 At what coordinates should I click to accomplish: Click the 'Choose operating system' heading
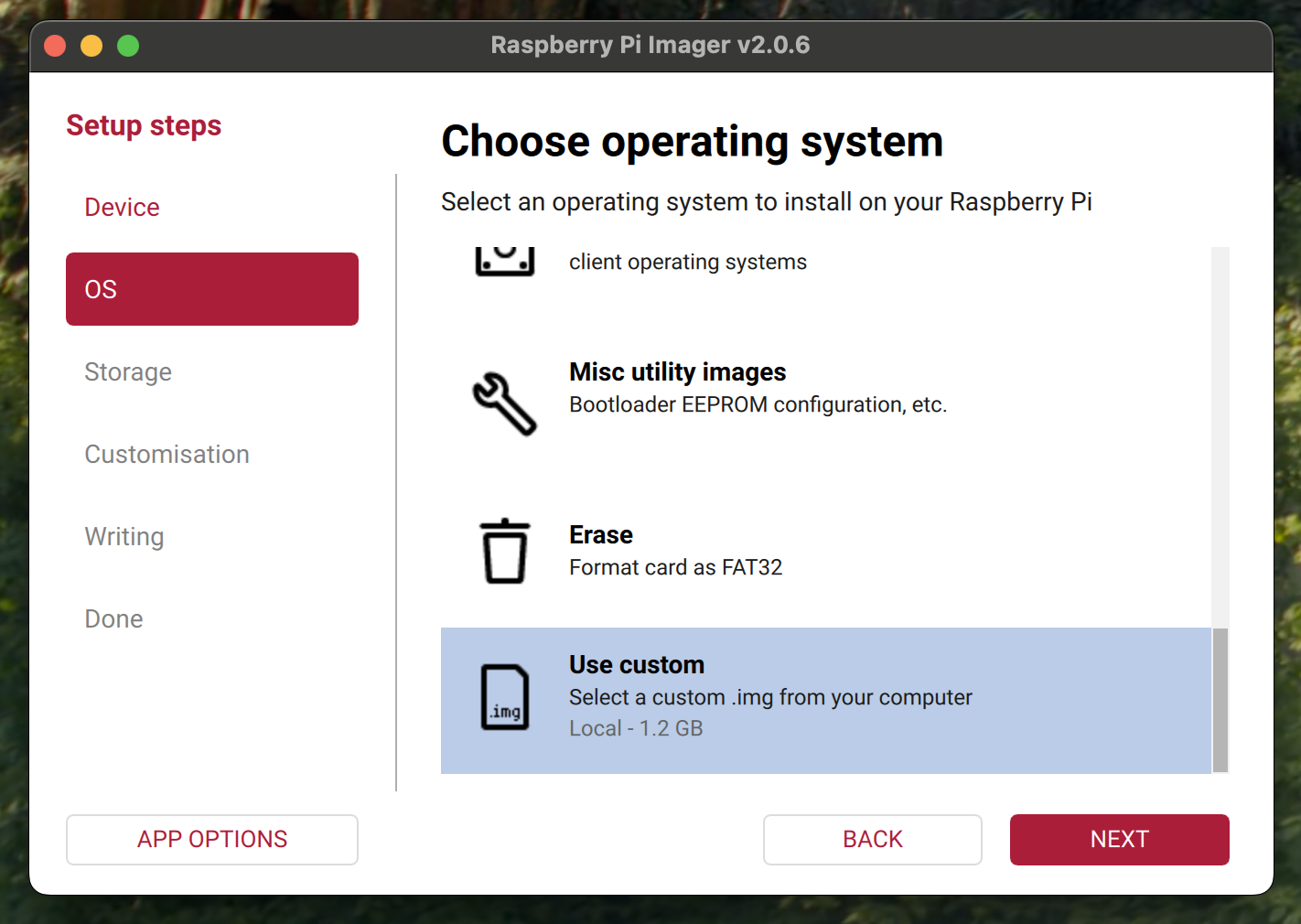(x=693, y=142)
